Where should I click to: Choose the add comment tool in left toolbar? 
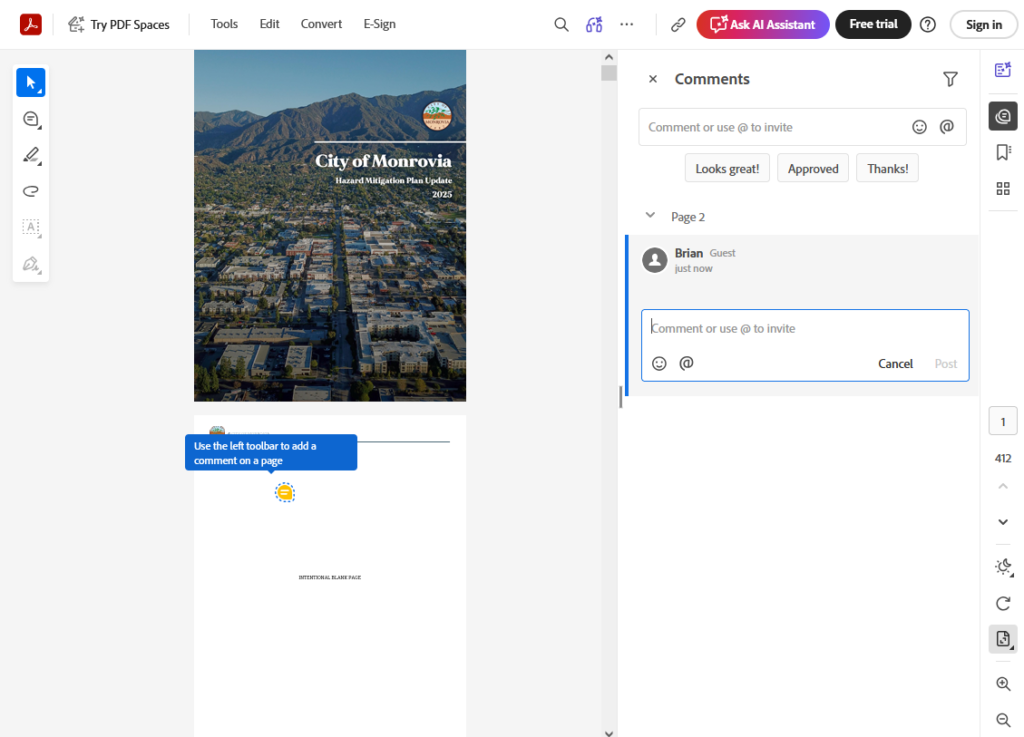click(30, 119)
